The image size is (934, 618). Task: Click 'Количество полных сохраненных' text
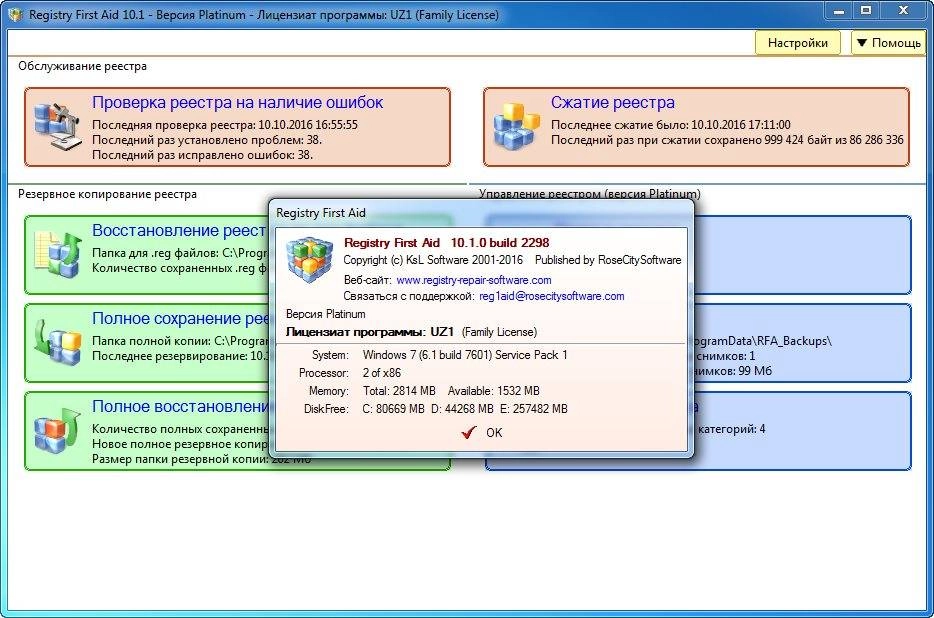point(180,429)
